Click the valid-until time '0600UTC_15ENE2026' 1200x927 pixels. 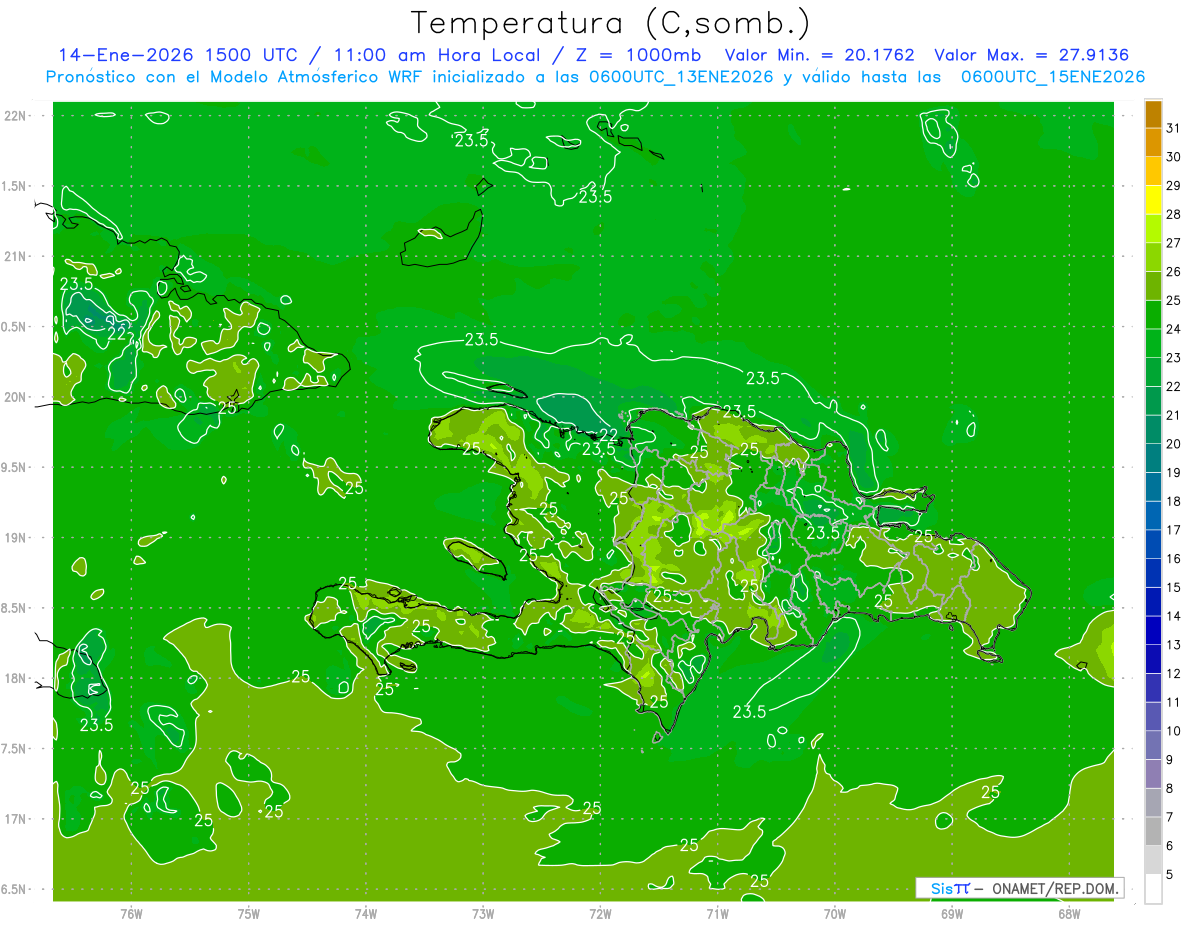pos(1053,77)
